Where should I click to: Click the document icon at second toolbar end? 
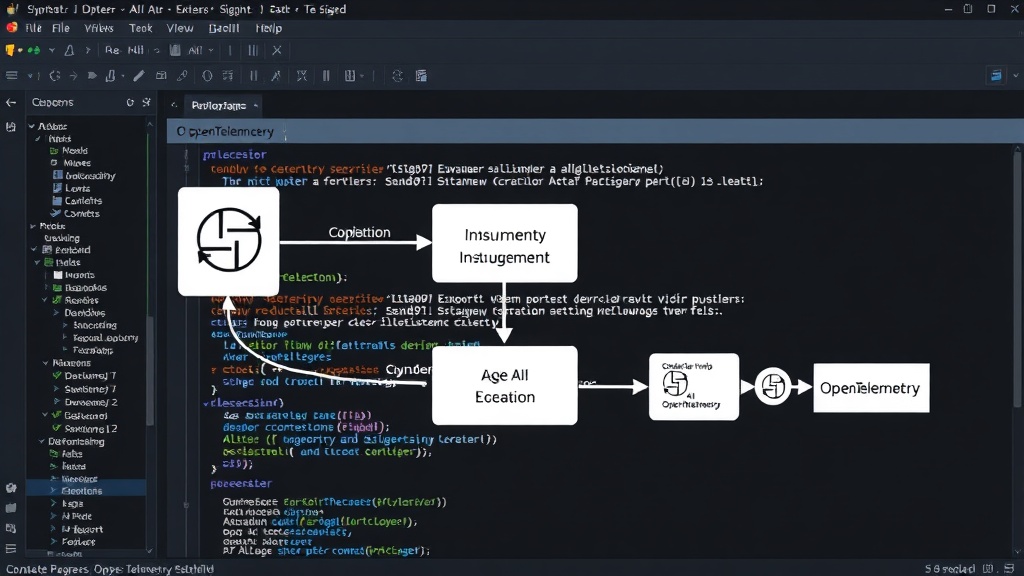pos(421,76)
